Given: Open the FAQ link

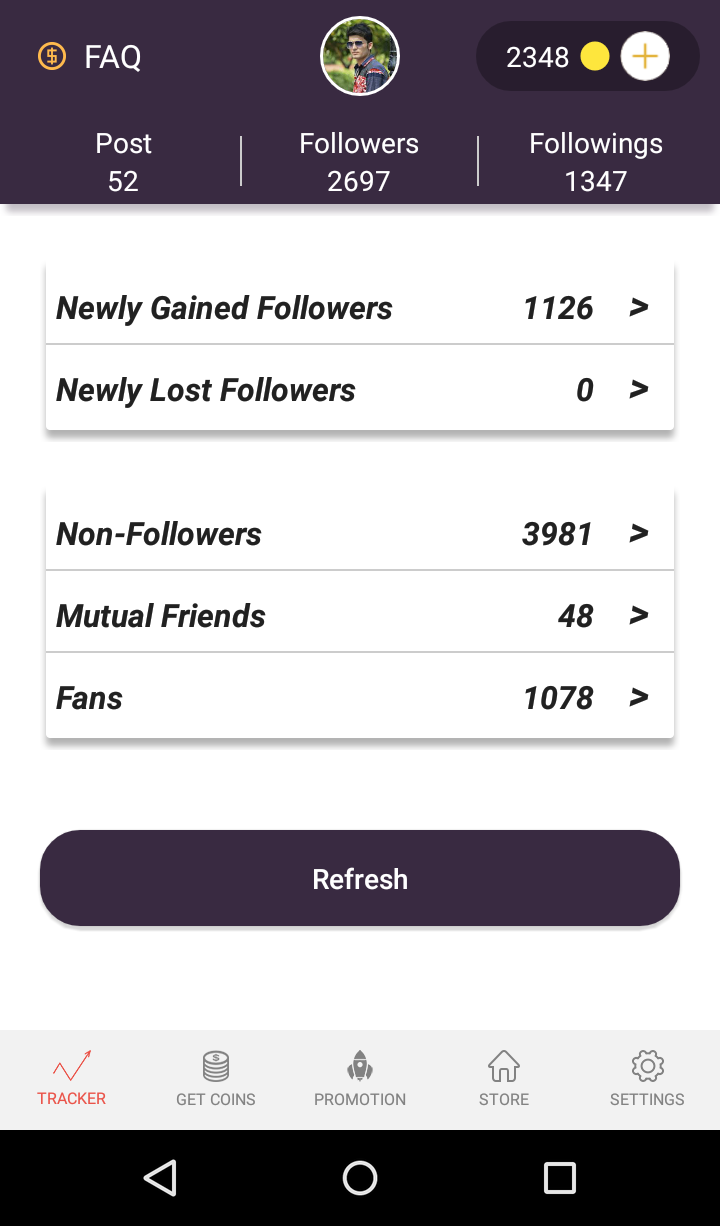Looking at the screenshot, I should (113, 57).
